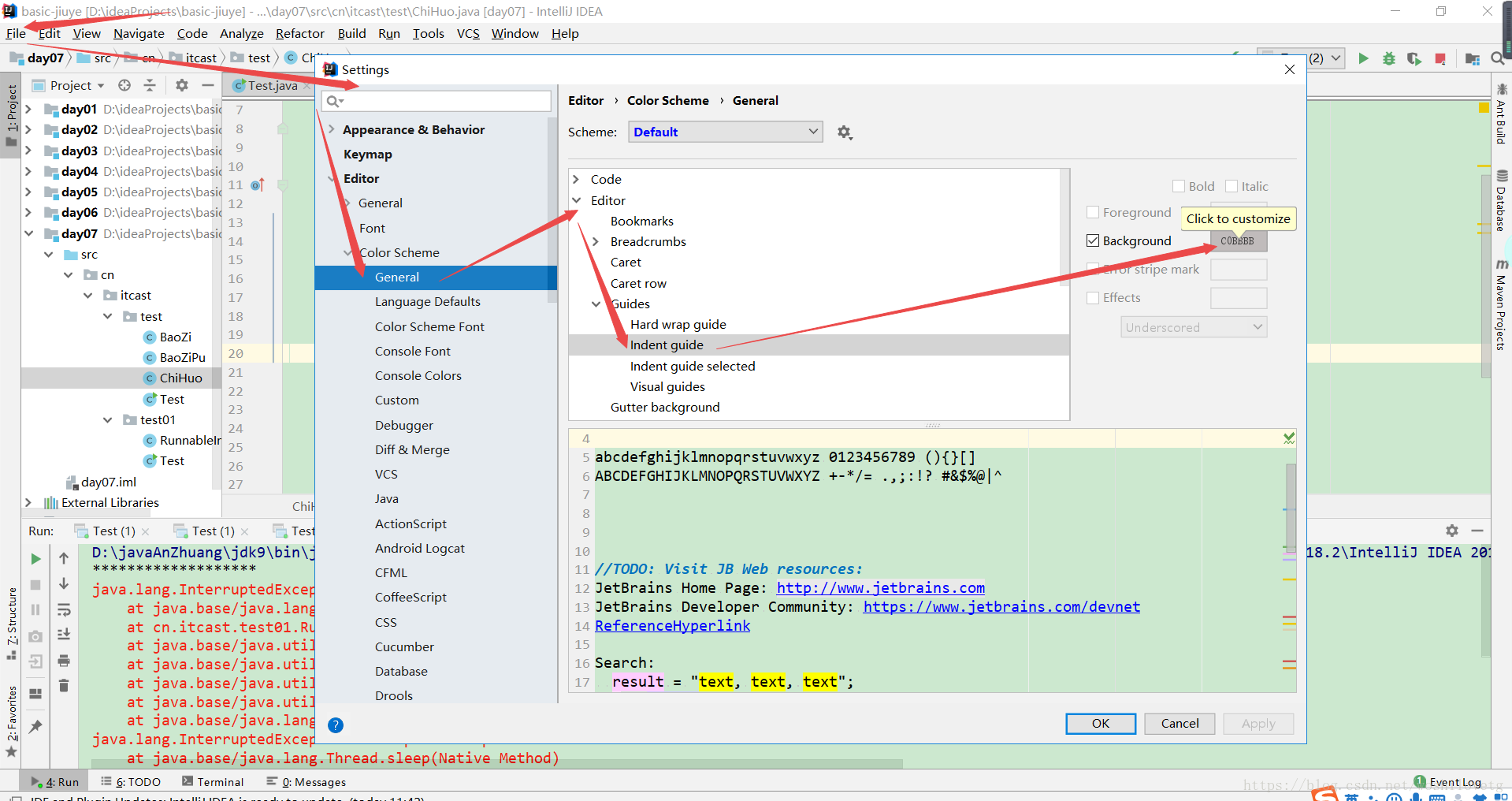This screenshot has width=1512, height=801.
Task: Select ChiHuo class in Project tree
Action: tap(180, 378)
